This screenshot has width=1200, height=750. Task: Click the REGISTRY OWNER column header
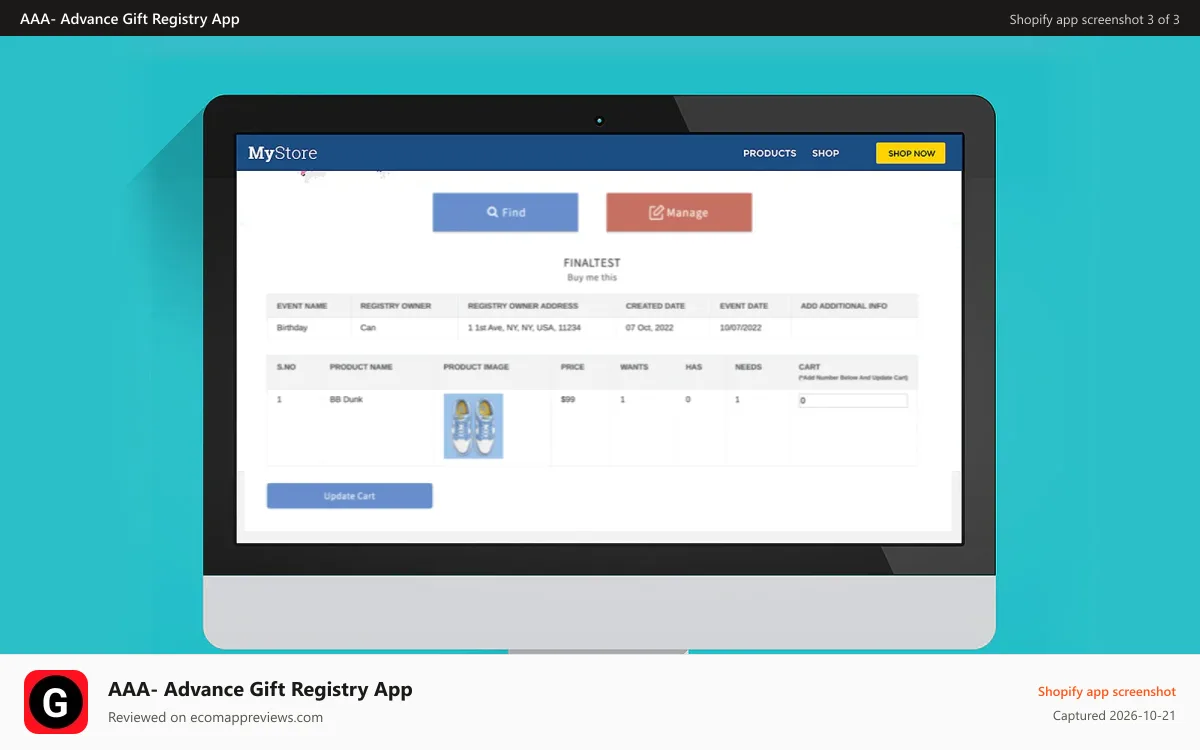[395, 306]
